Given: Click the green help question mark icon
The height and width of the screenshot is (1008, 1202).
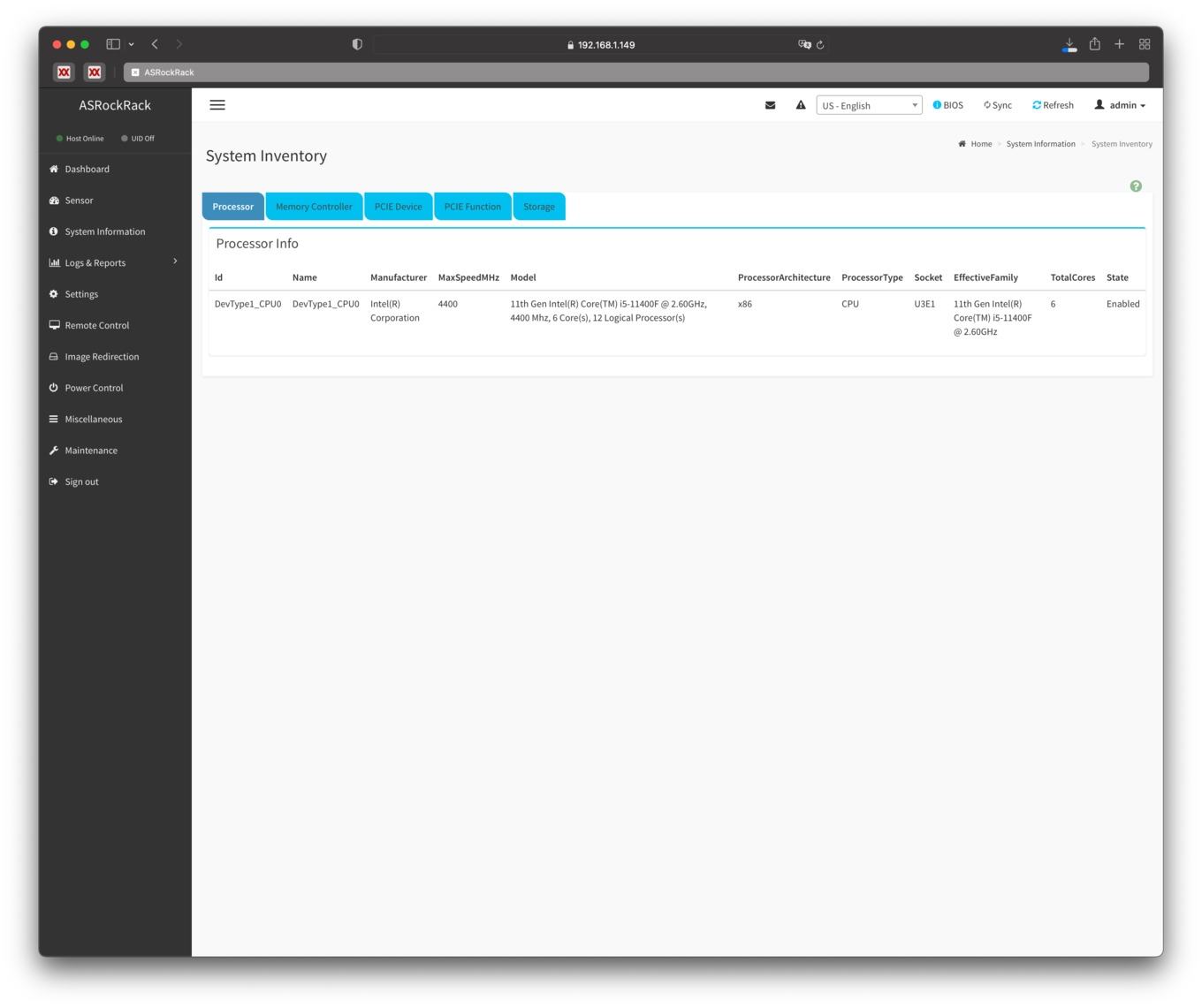Looking at the screenshot, I should point(1136,186).
